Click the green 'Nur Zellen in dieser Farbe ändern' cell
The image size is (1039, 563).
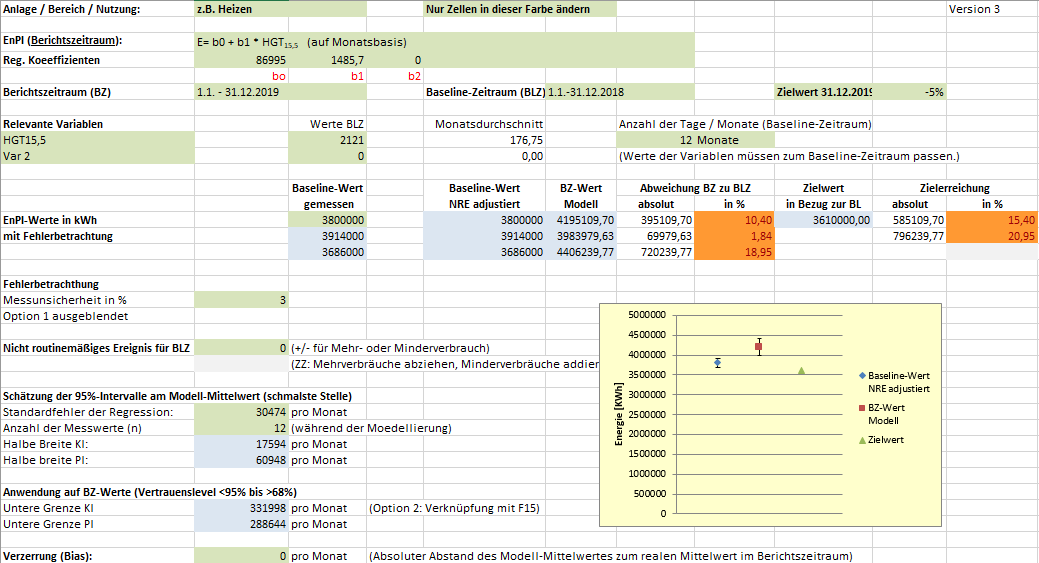coord(520,9)
